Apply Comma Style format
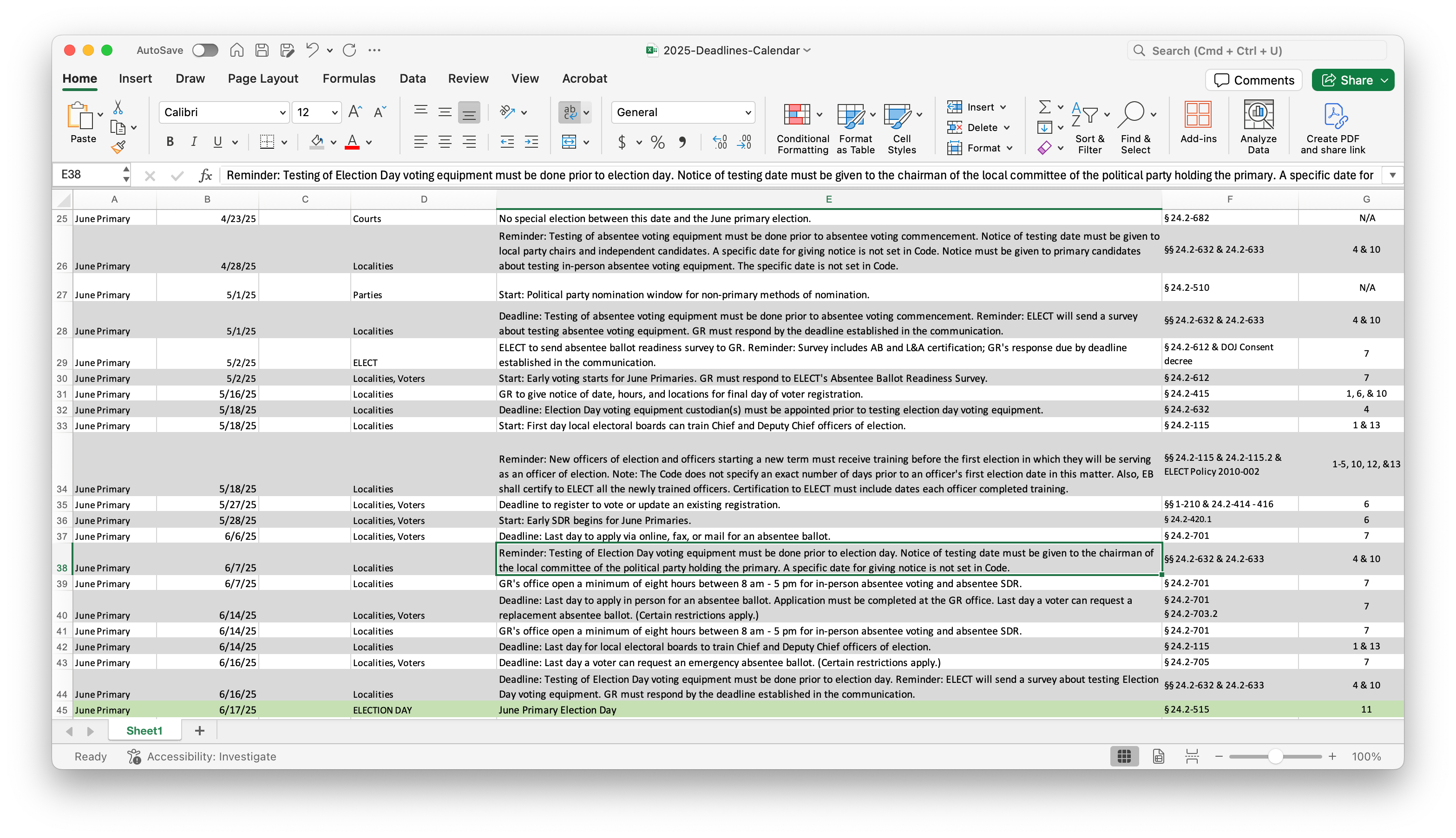 pyautogui.click(x=682, y=142)
